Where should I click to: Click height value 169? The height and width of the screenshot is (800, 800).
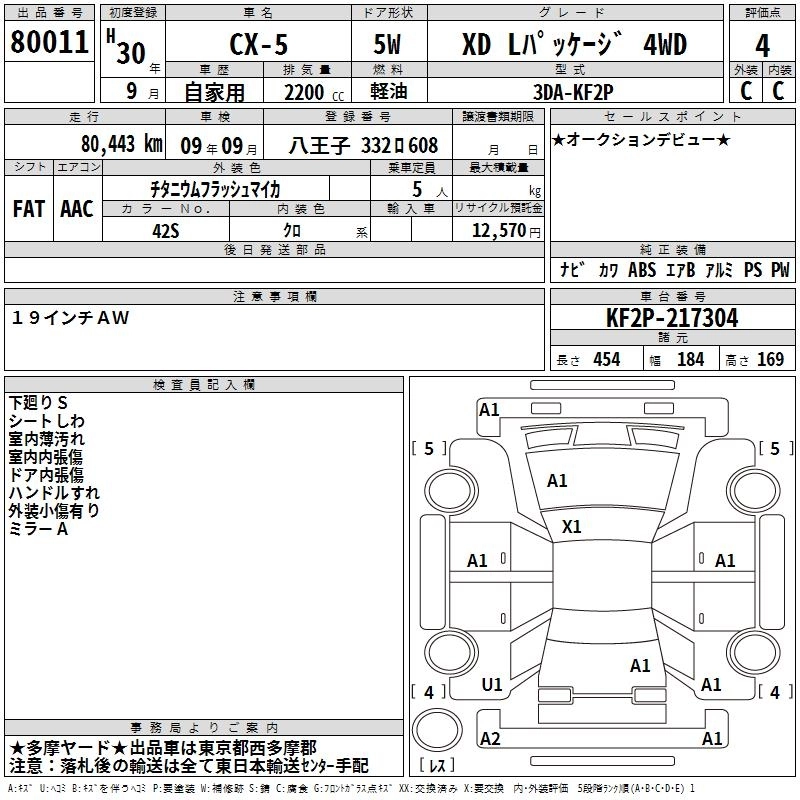770,359
